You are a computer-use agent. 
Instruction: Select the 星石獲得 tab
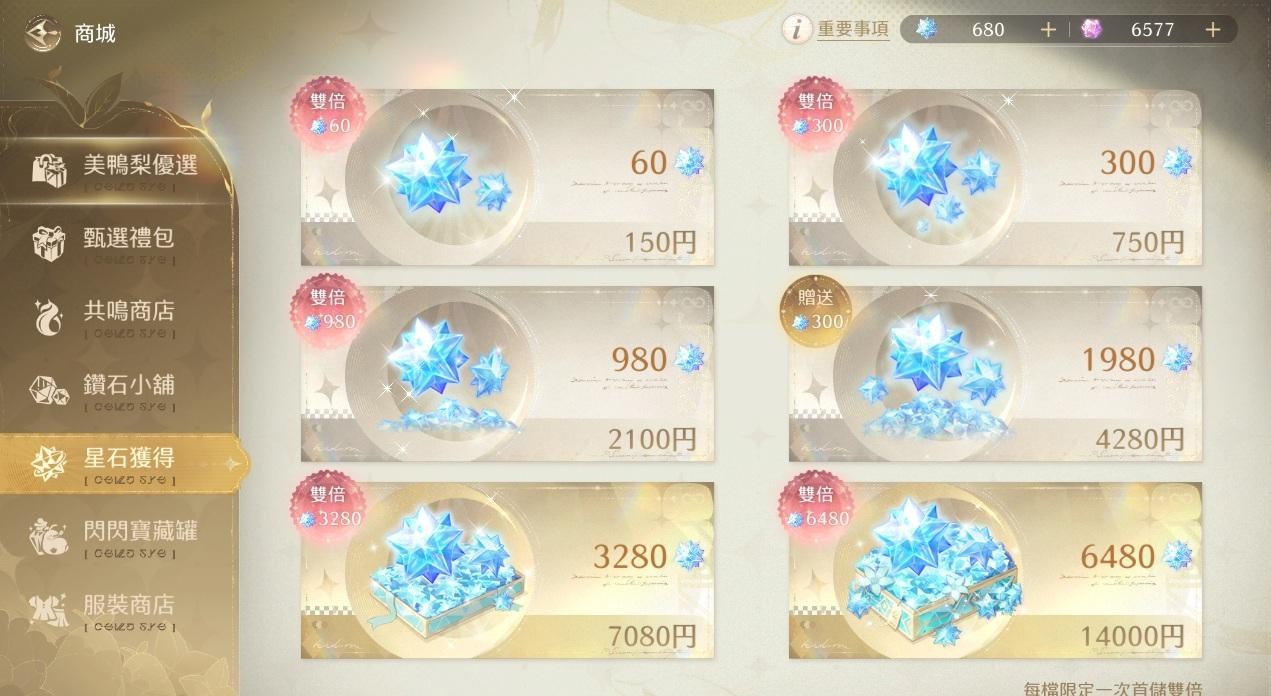(x=120, y=463)
